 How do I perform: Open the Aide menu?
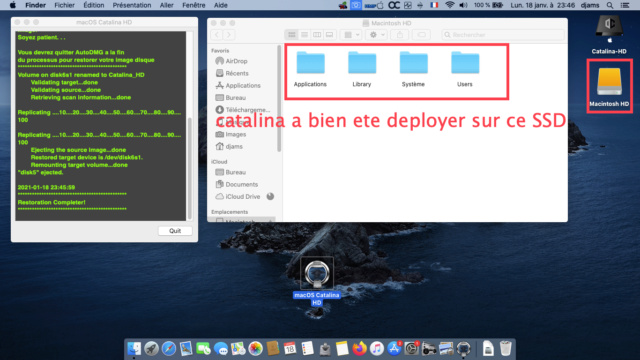tap(221, 5)
